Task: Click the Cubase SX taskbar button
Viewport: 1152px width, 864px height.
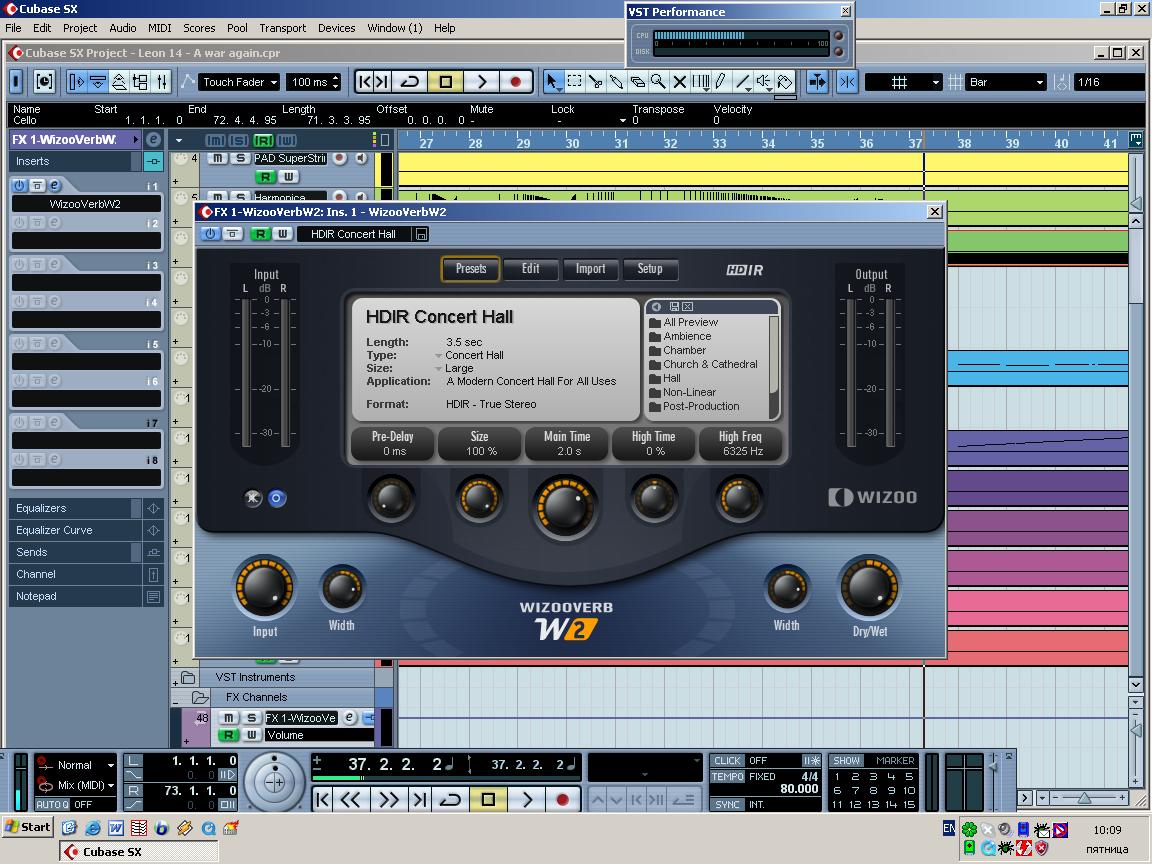Action: coord(139,852)
